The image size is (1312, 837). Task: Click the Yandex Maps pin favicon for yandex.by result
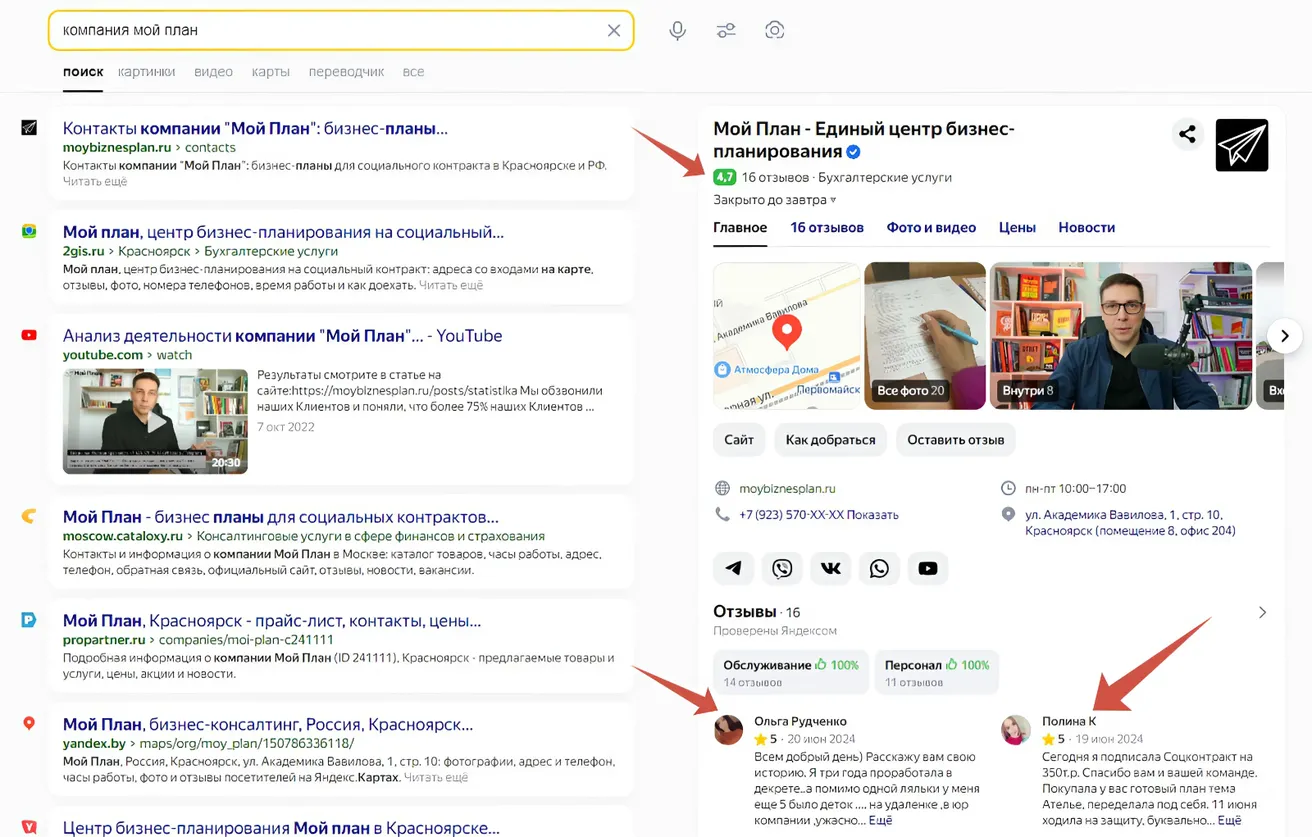point(30,723)
